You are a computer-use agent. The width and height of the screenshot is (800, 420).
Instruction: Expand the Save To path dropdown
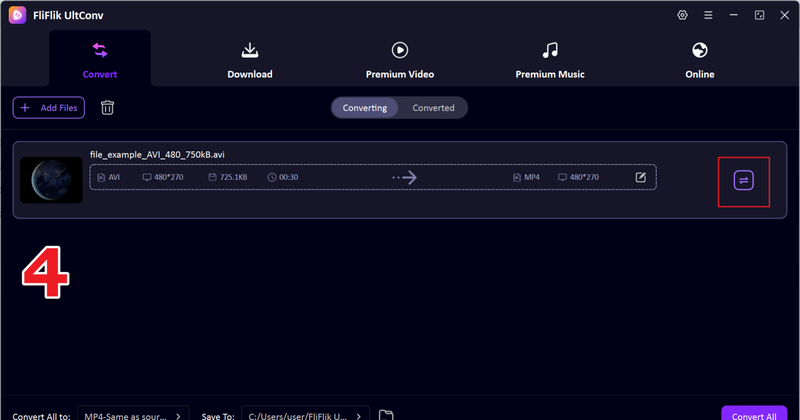pyautogui.click(x=305, y=414)
